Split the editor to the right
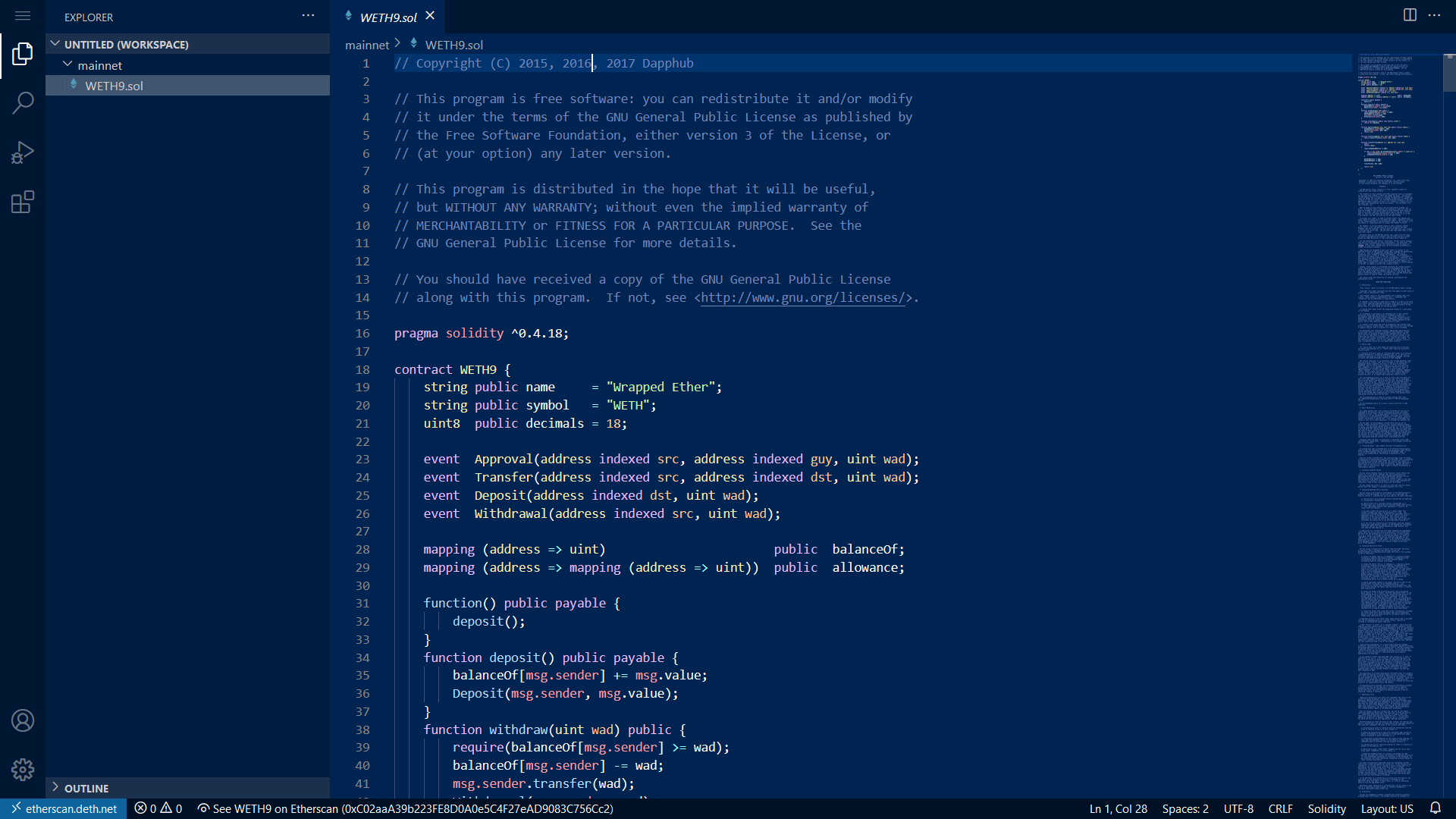The image size is (1456, 819). (1410, 15)
